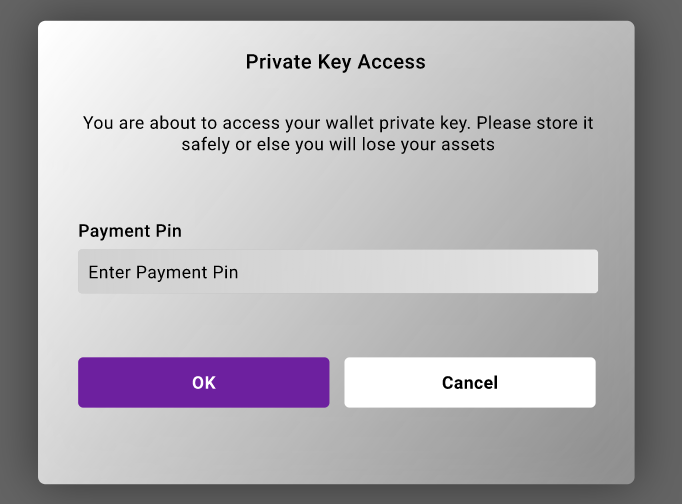
Task: Click the Private Key Access title
Action: point(336,62)
